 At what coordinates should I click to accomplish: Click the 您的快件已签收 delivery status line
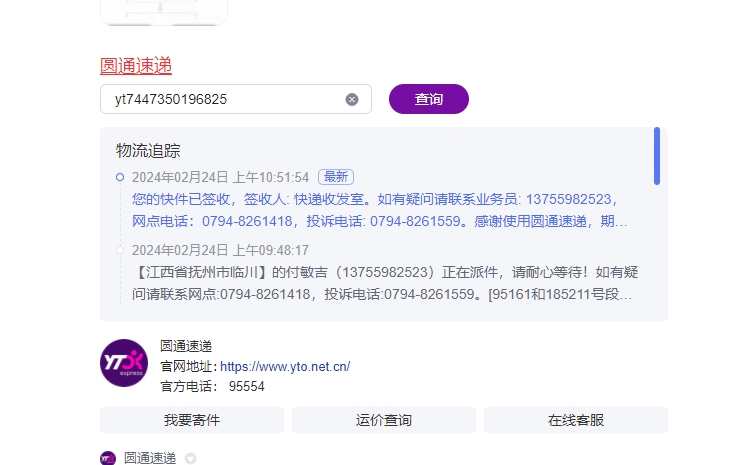[x=375, y=199]
